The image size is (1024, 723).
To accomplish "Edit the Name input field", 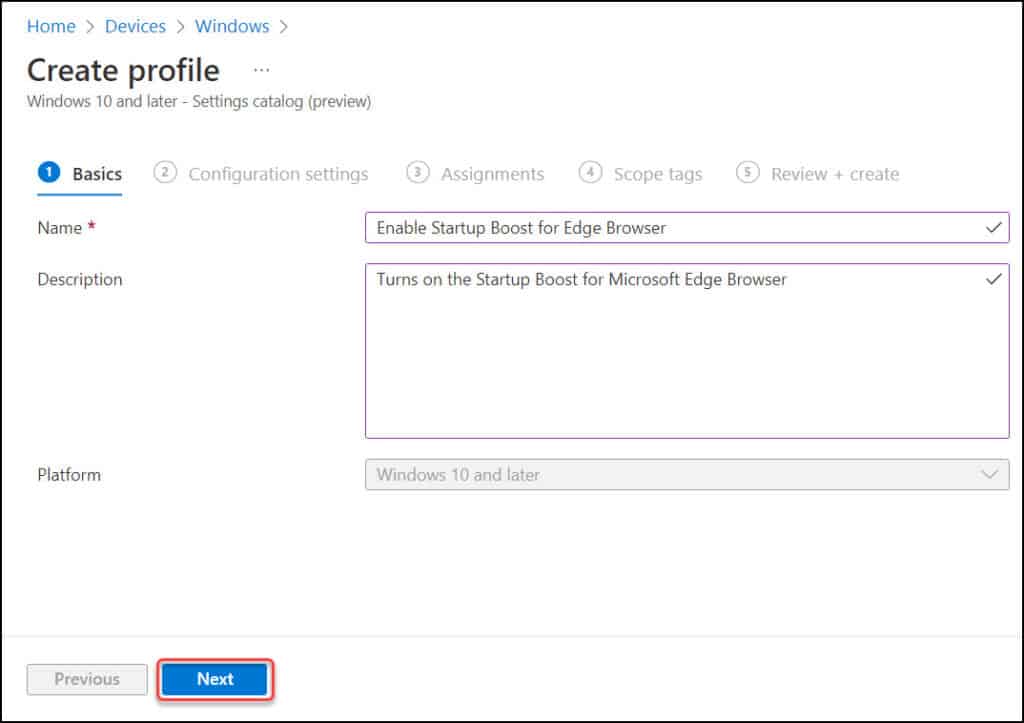I will click(x=687, y=227).
